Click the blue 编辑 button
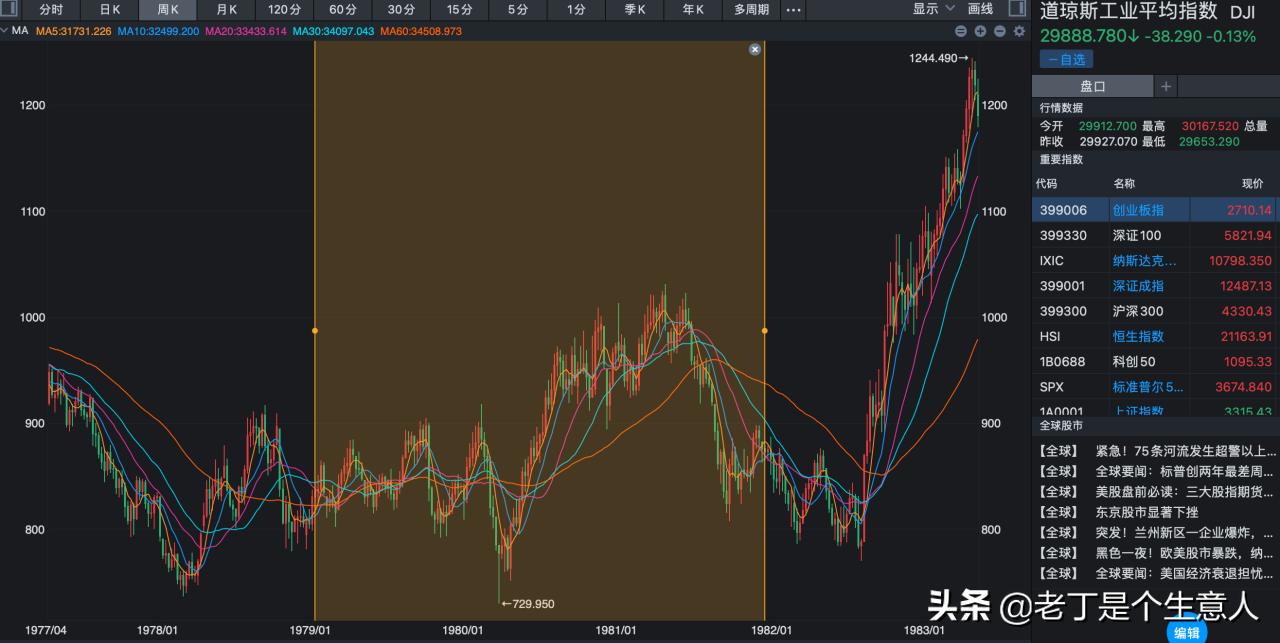This screenshot has width=1280, height=643. [1186, 632]
